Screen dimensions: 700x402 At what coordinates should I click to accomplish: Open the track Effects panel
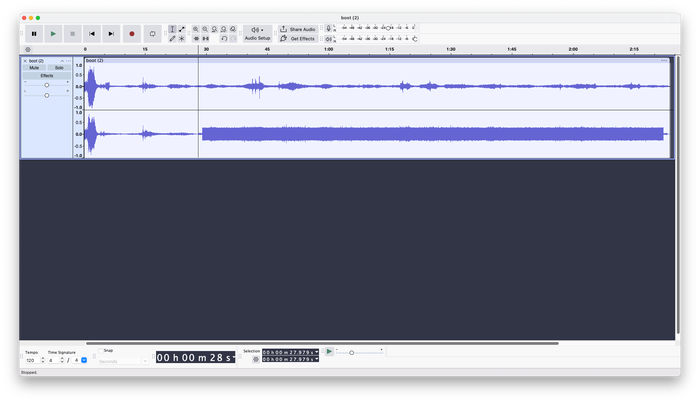pos(47,75)
